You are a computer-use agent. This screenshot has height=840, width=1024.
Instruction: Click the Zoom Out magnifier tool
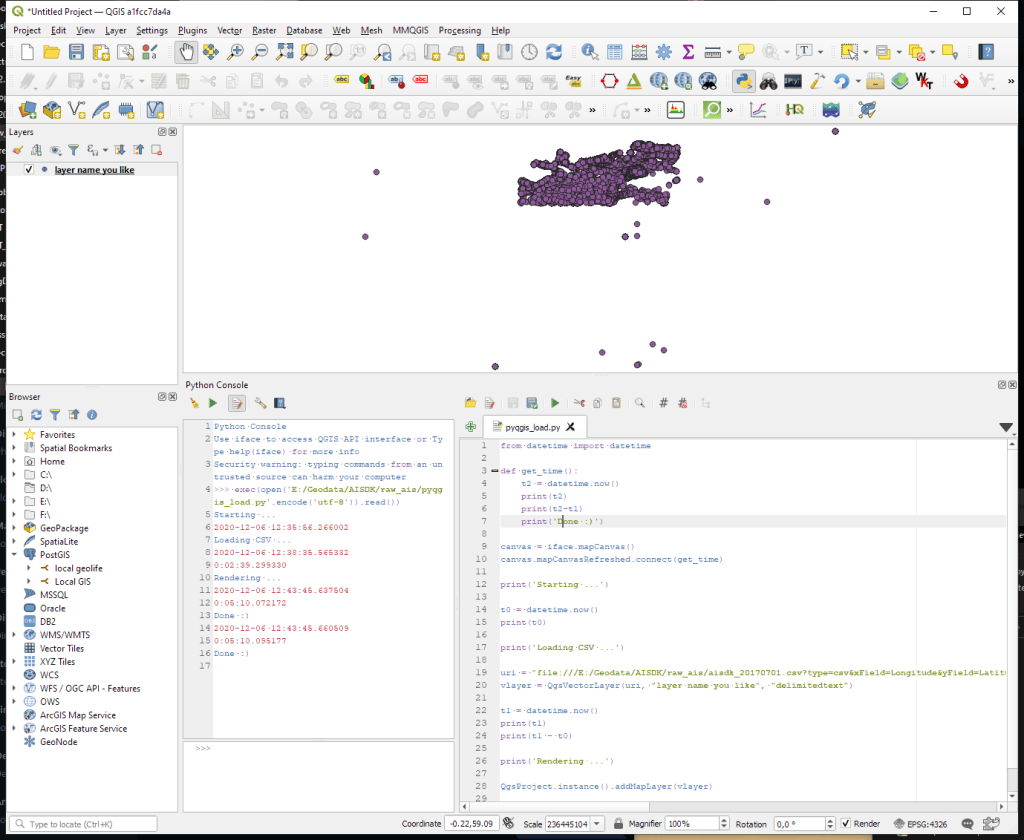[260, 52]
